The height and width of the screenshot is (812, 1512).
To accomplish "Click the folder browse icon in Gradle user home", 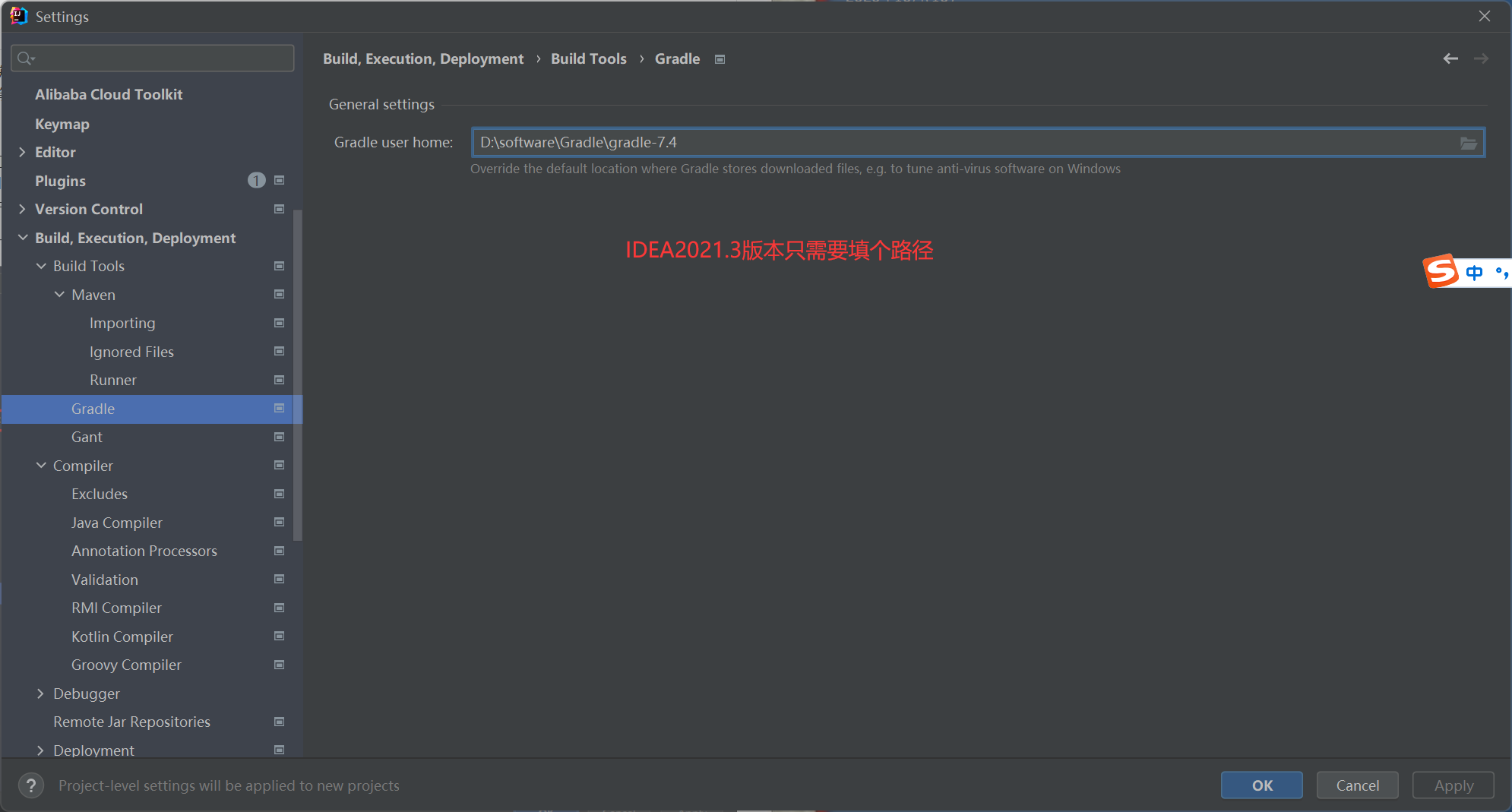I will 1468,143.
